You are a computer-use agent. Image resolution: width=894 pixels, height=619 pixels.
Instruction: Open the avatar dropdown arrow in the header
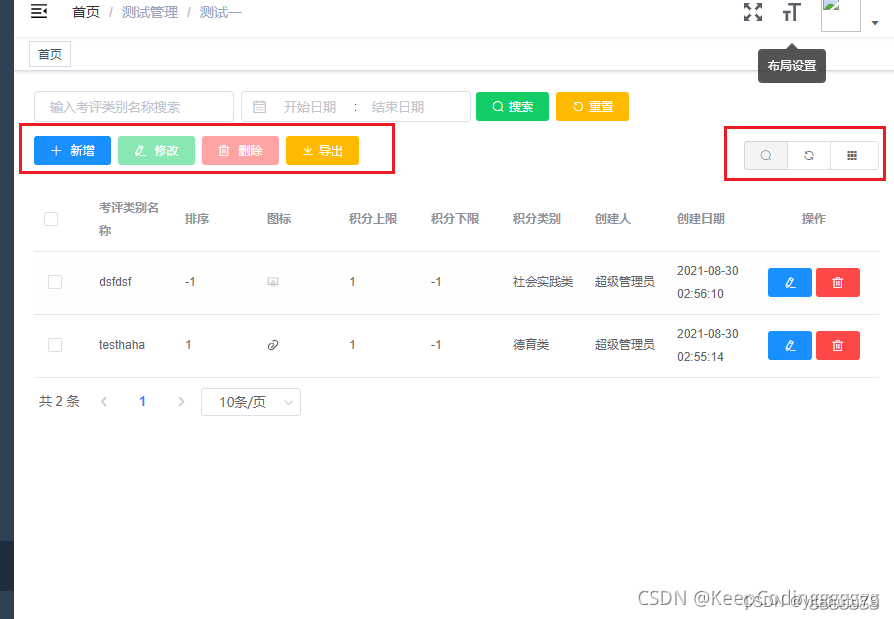pyautogui.click(x=875, y=22)
